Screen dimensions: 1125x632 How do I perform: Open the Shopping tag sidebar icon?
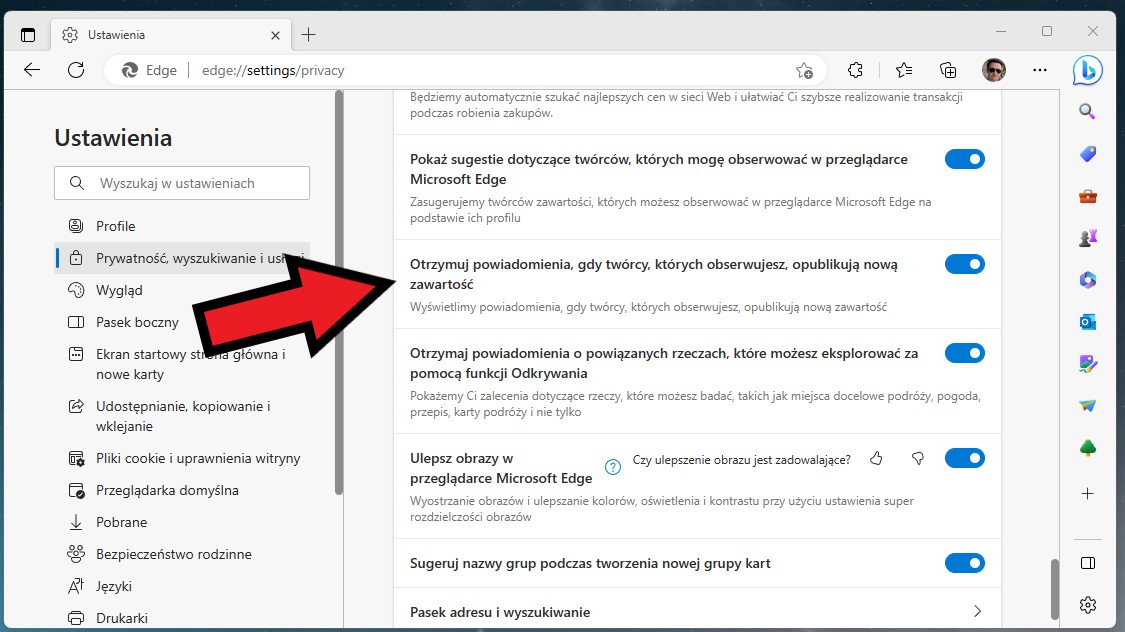[1088, 154]
